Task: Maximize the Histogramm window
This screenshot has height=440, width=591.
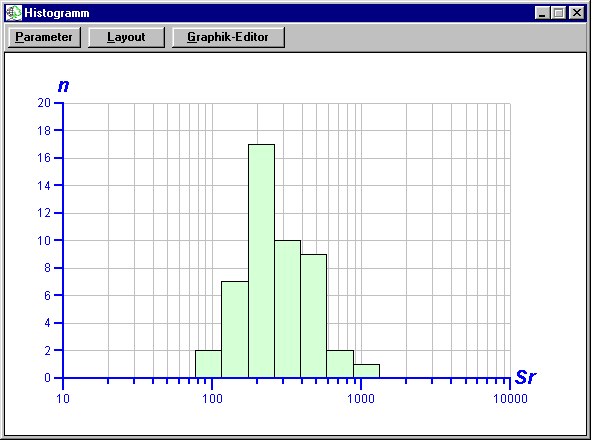Action: (559, 13)
